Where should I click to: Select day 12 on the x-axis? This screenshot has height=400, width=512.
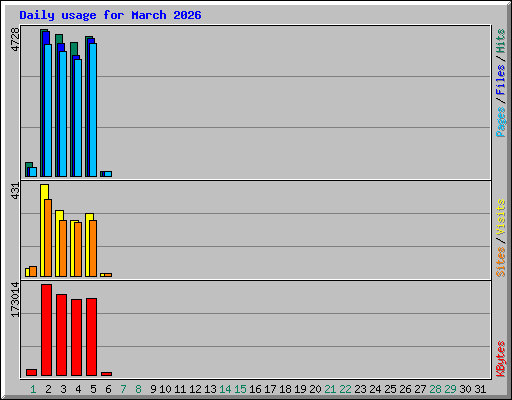[x=195, y=389]
